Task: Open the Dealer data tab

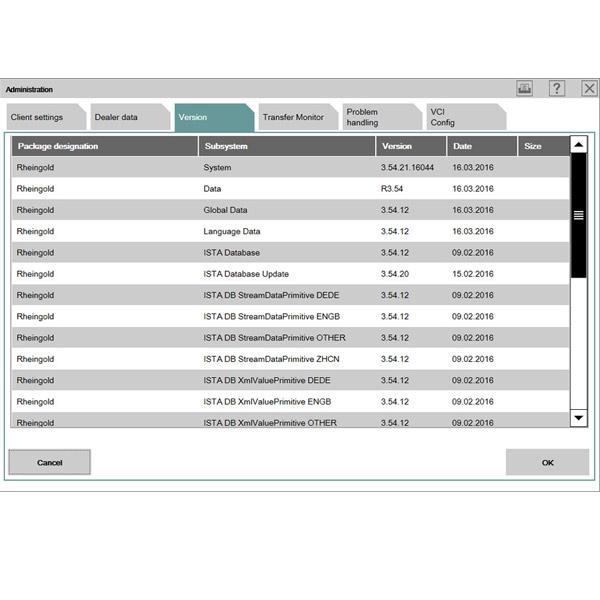Action: pyautogui.click(x=130, y=117)
